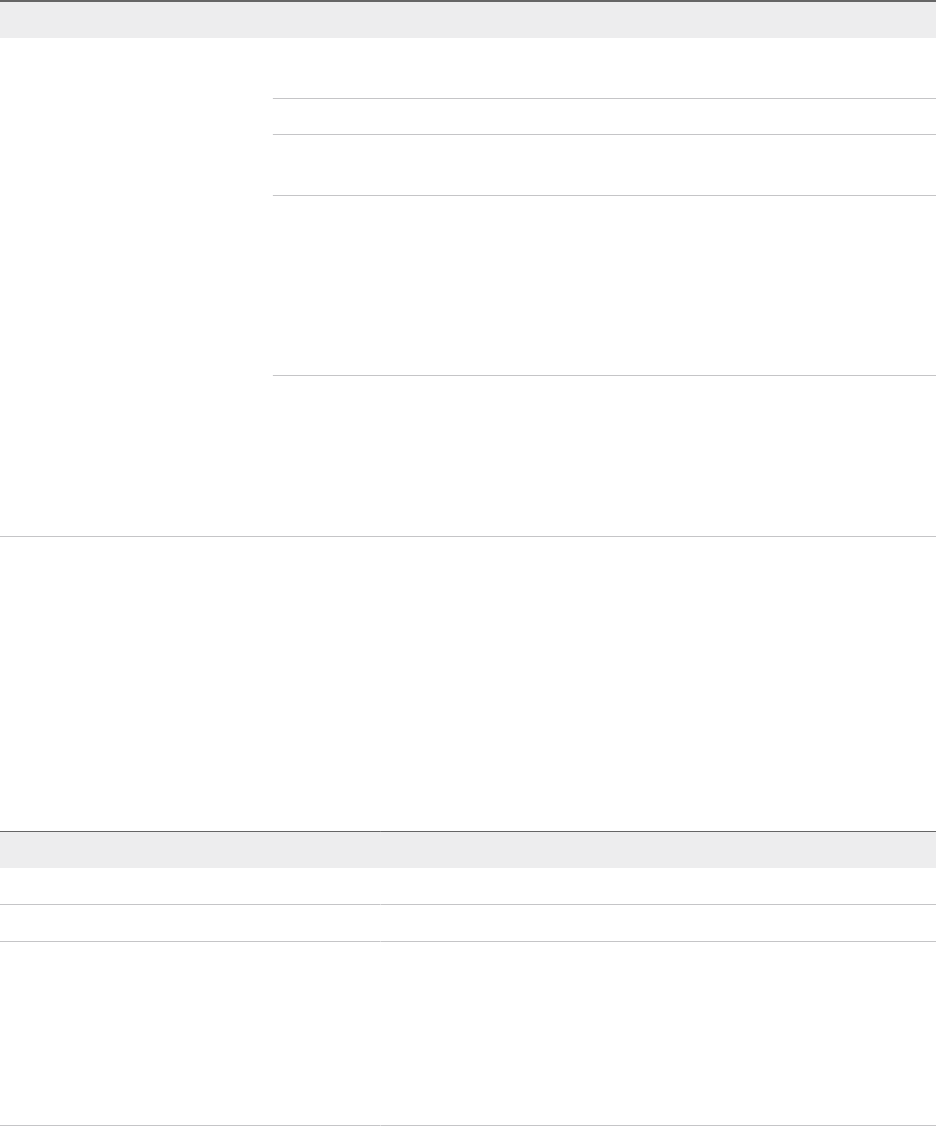Click the gray header bar of the upper table
The image size is (936, 1126).
pos(468,20)
